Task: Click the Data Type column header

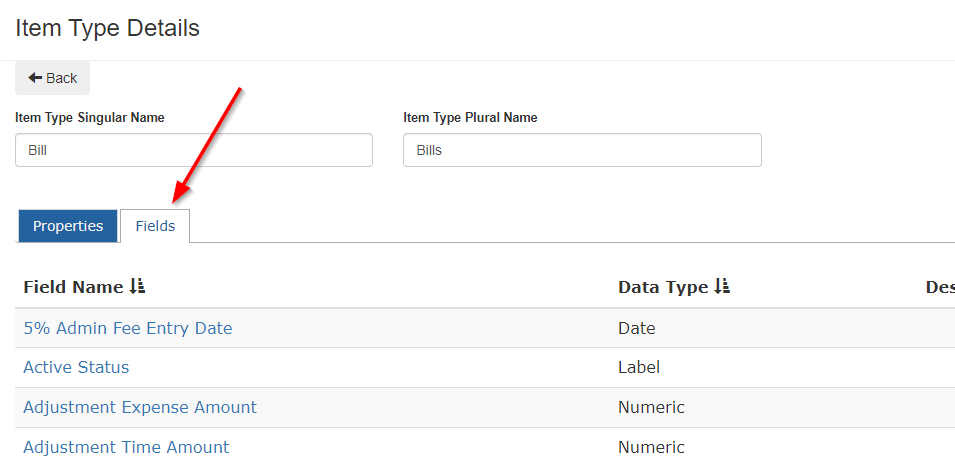Action: click(x=663, y=287)
